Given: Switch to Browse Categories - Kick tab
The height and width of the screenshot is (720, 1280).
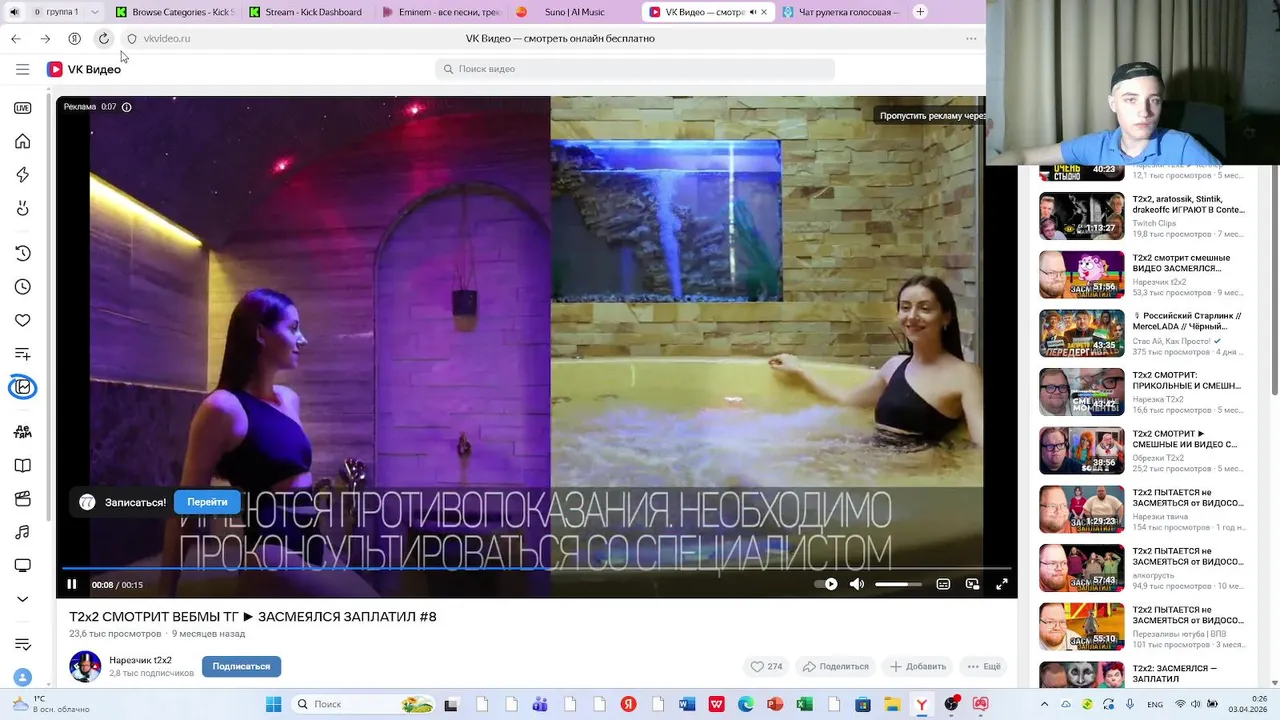Looking at the screenshot, I should [174, 12].
